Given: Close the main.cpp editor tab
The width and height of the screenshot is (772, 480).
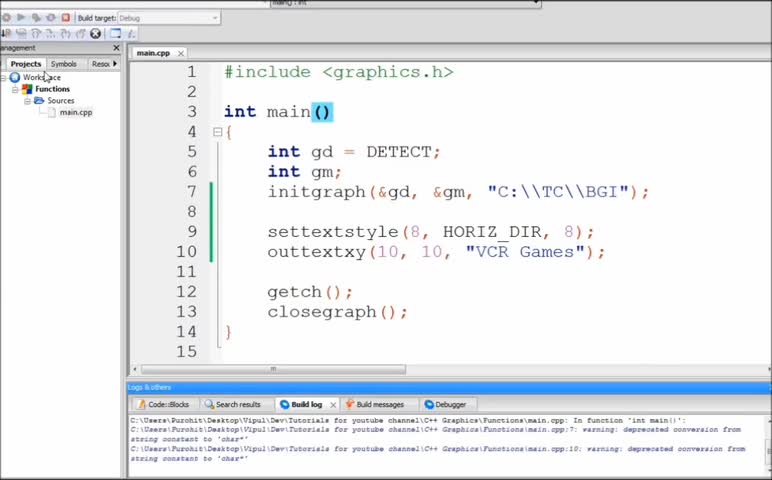Looking at the screenshot, I should (181, 53).
